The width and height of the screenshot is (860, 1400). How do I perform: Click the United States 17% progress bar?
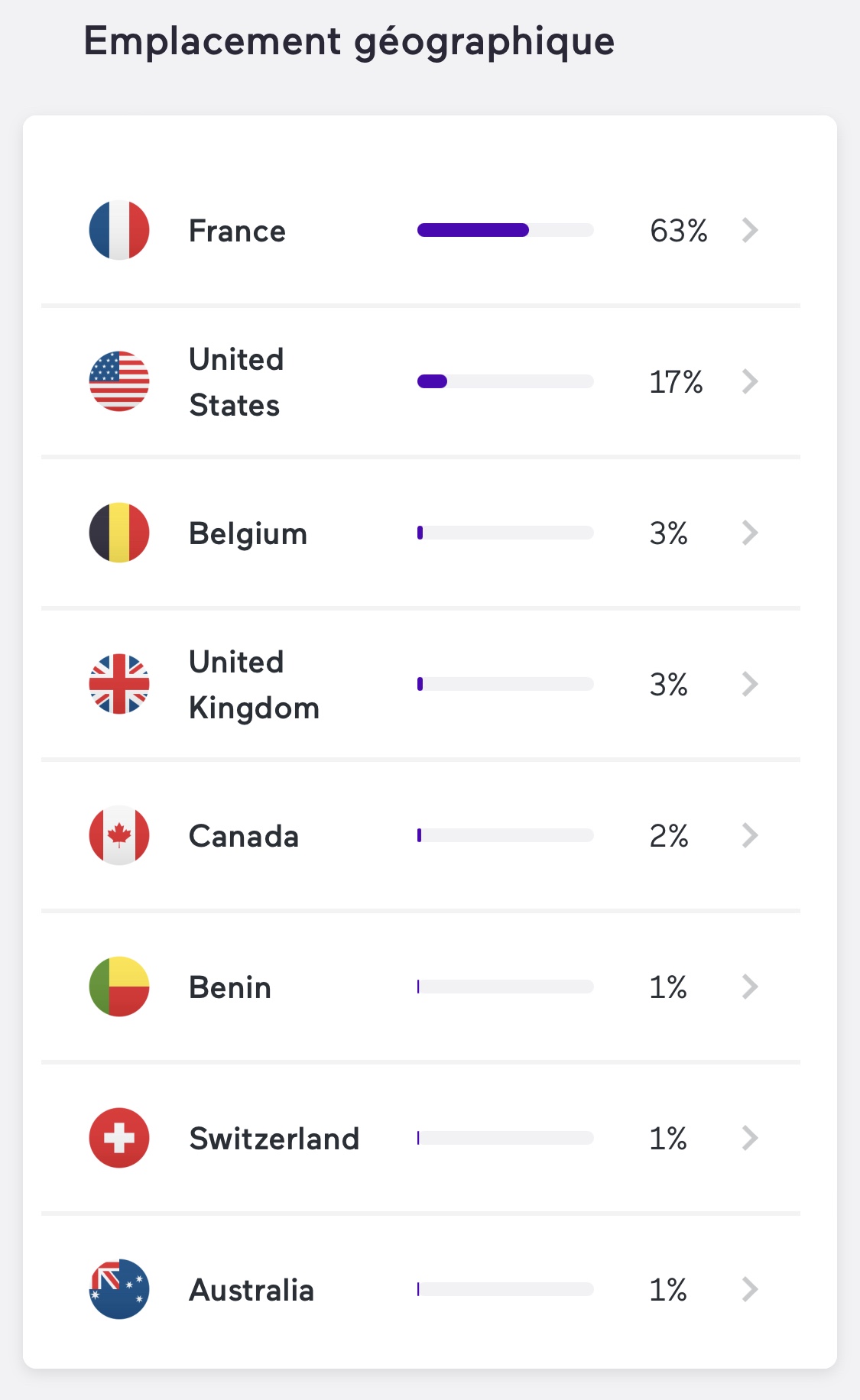(x=505, y=381)
